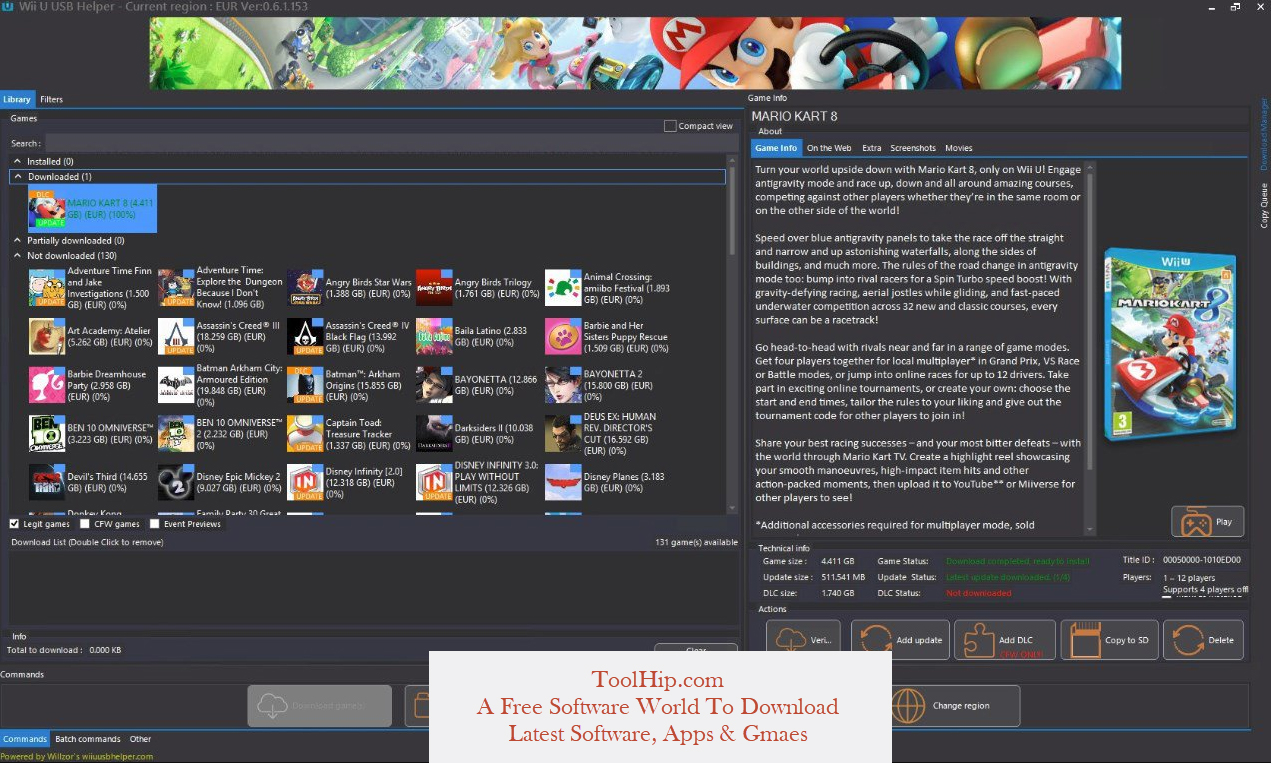The image size is (1271, 763).
Task: Choose the Barbie Dreamhouse Party icon
Action: [x=47, y=385]
